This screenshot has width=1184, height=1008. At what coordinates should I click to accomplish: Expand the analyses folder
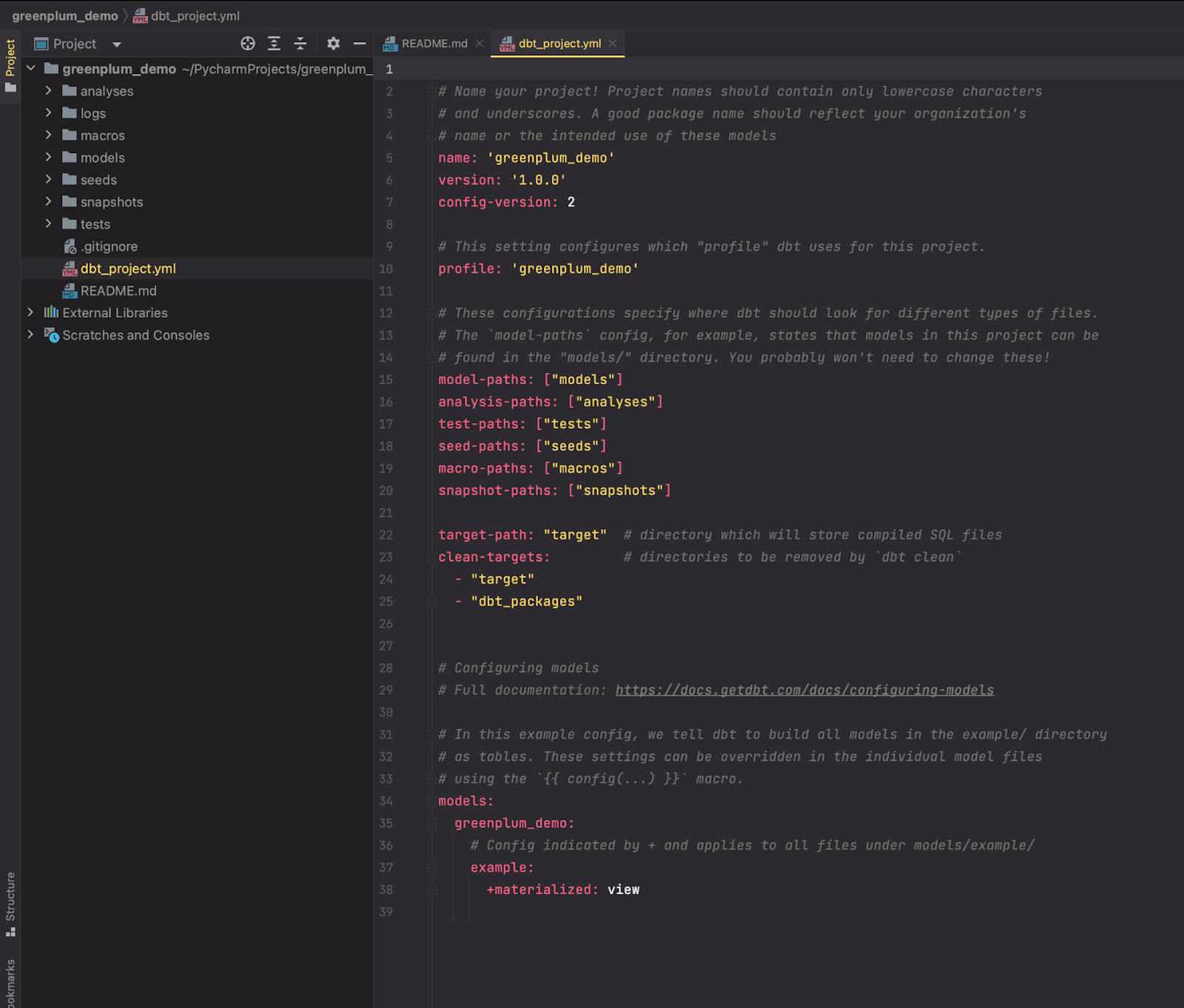tap(48, 90)
